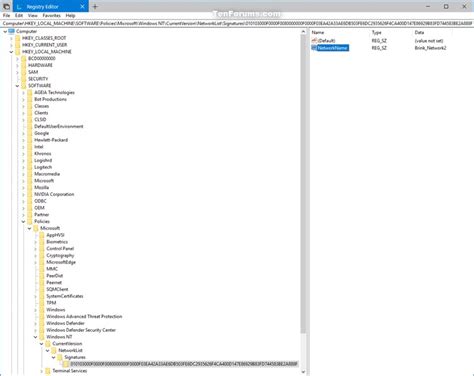Image resolution: width=474 pixels, height=376 pixels.
Task: Select the SystemCertificates key
Action: click(x=65, y=296)
